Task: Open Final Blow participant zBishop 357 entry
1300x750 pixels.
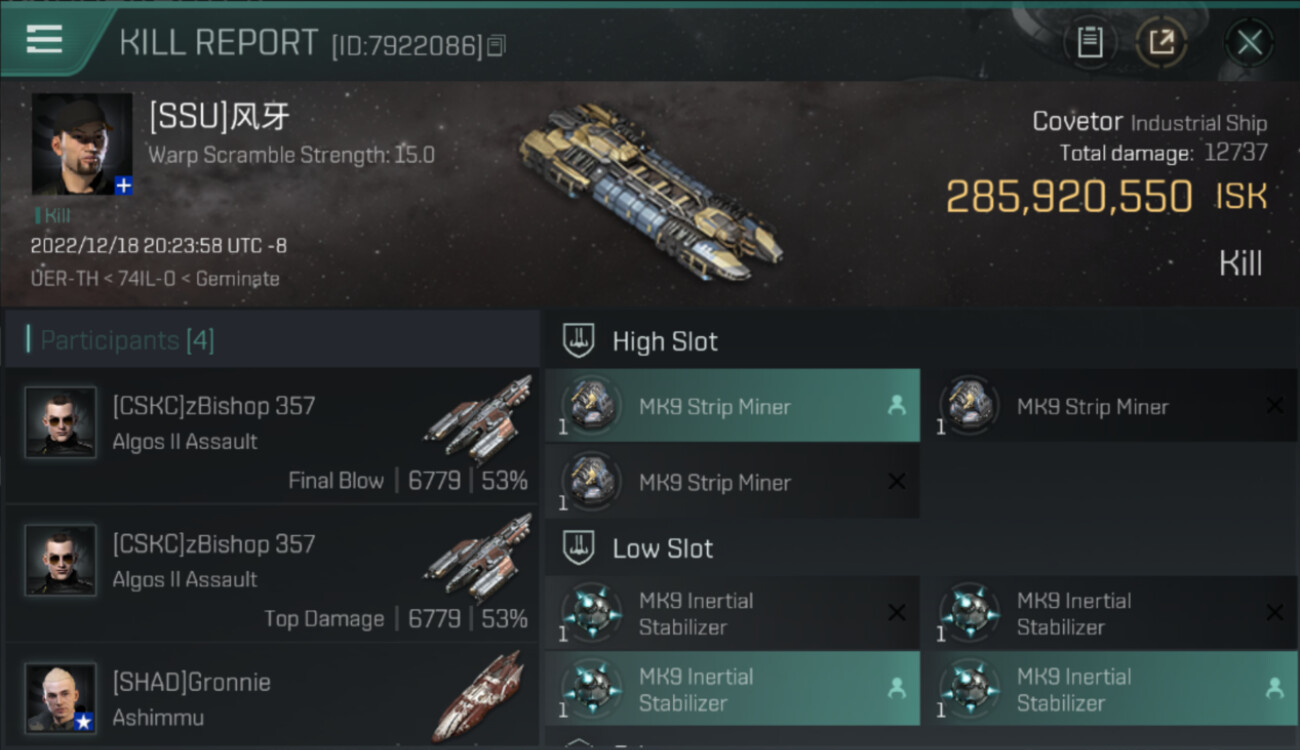Action: [x=272, y=436]
